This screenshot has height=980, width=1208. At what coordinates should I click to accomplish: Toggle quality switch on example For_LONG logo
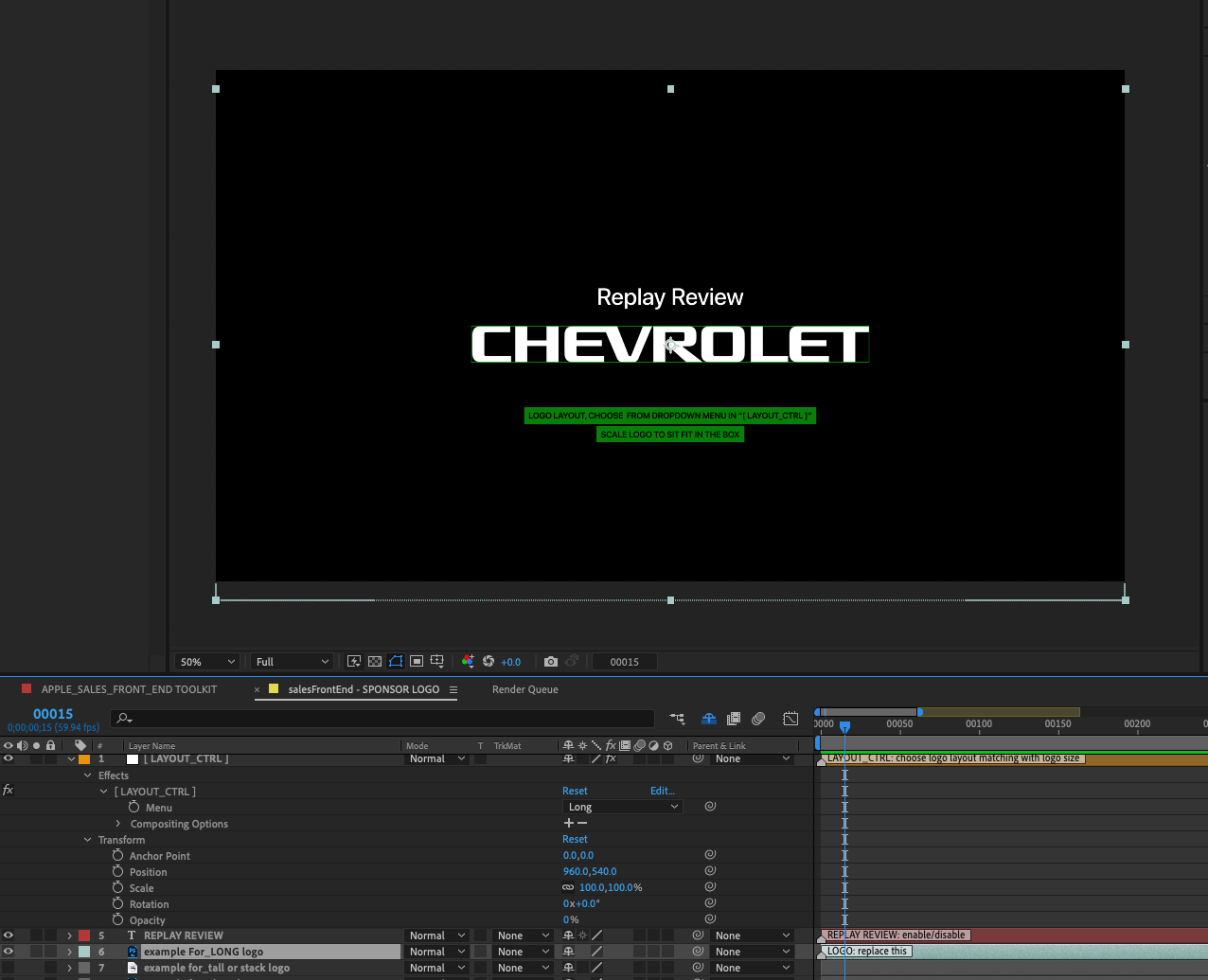(596, 952)
